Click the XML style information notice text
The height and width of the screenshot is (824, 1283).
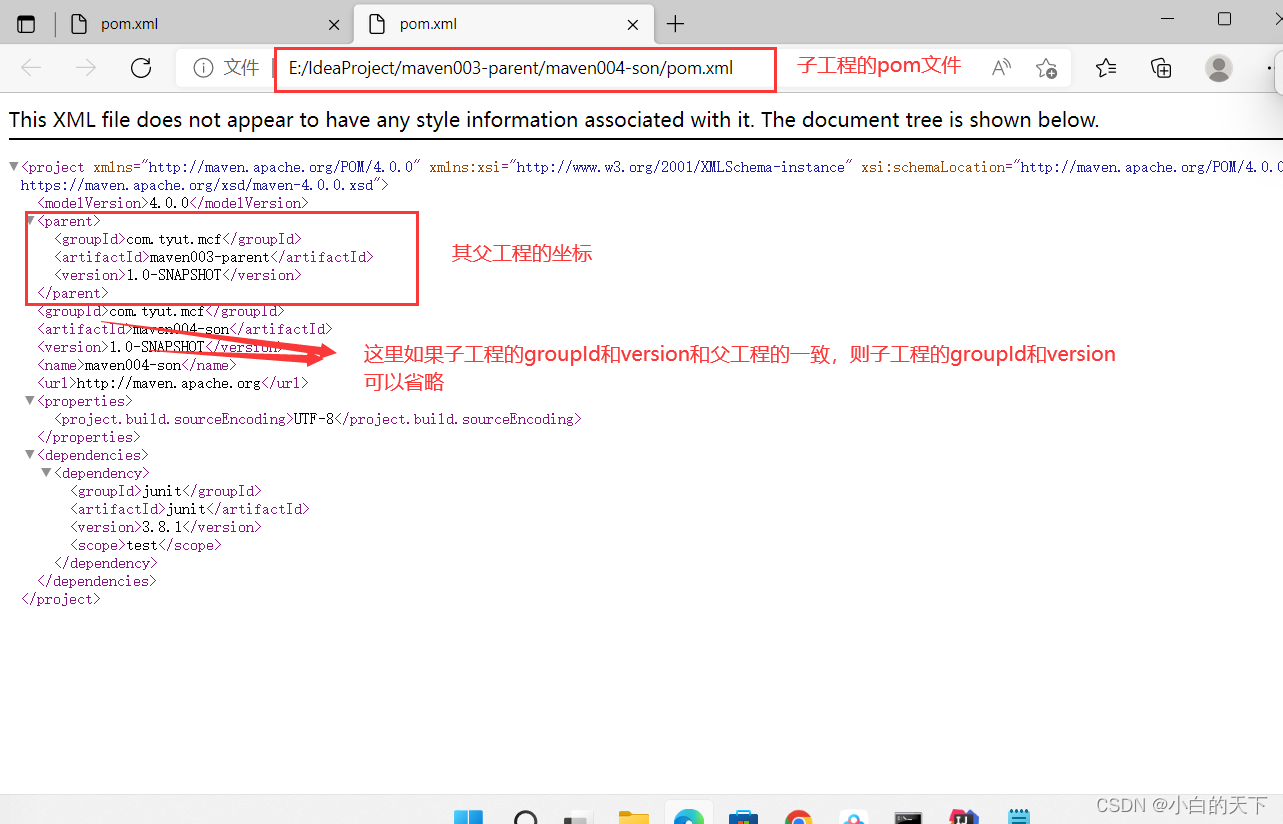[554, 120]
